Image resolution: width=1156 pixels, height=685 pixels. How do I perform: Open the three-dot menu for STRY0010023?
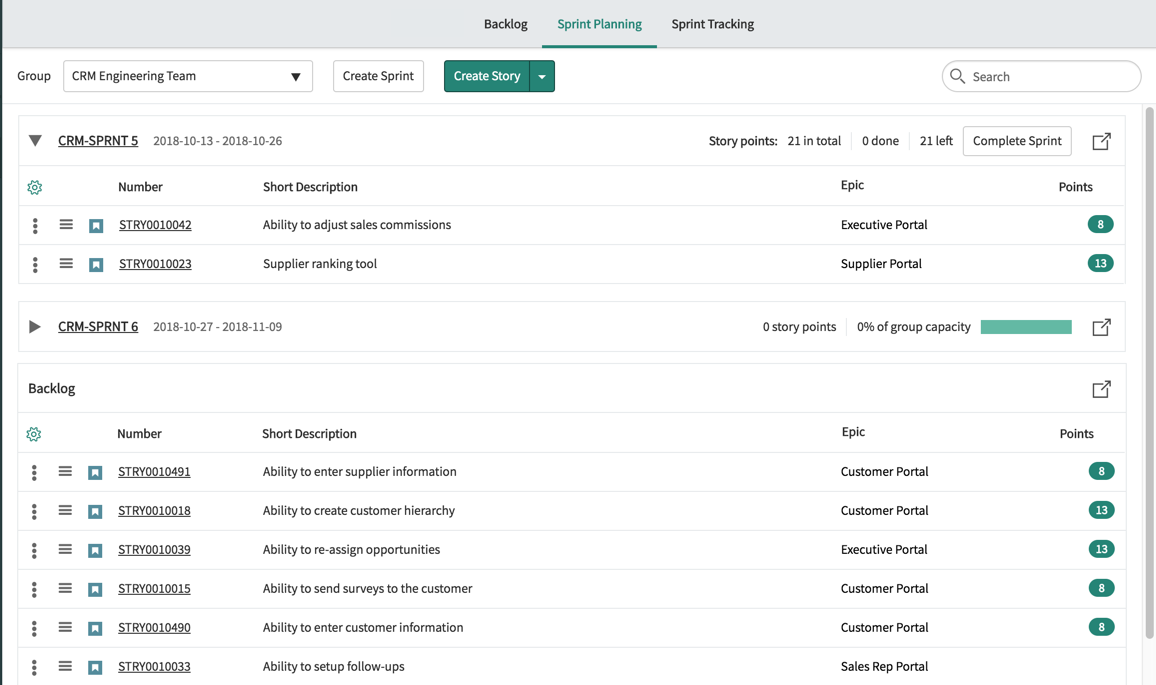pos(35,265)
